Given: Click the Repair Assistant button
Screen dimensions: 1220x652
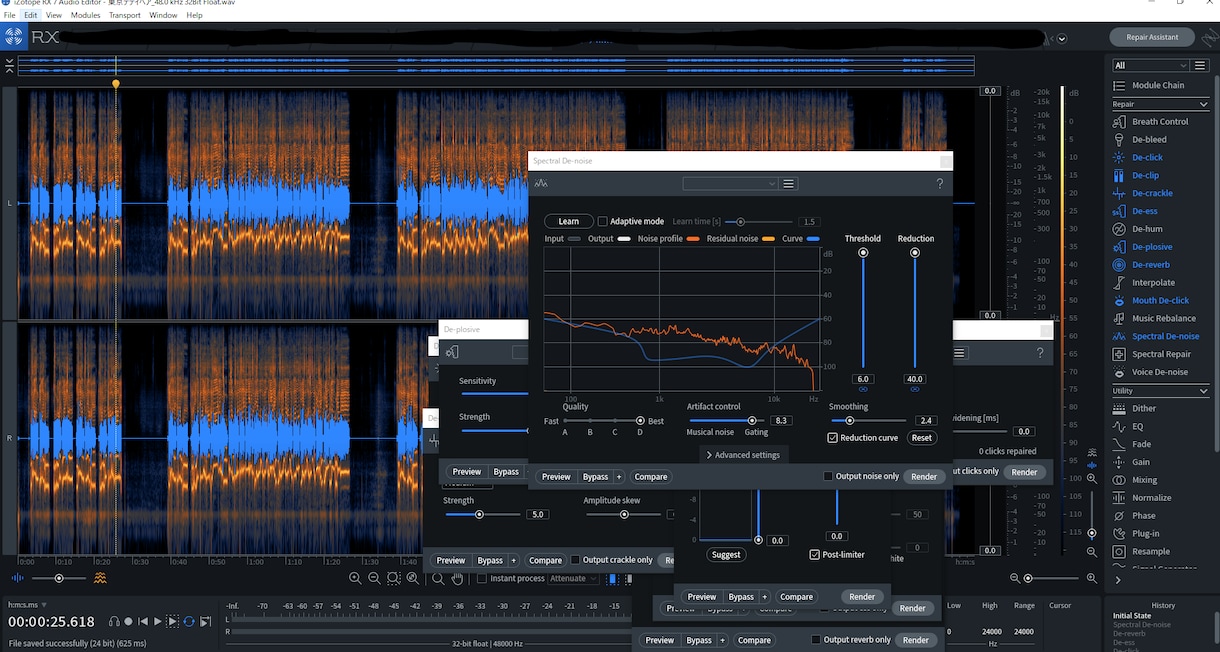Looking at the screenshot, I should (x=1152, y=37).
